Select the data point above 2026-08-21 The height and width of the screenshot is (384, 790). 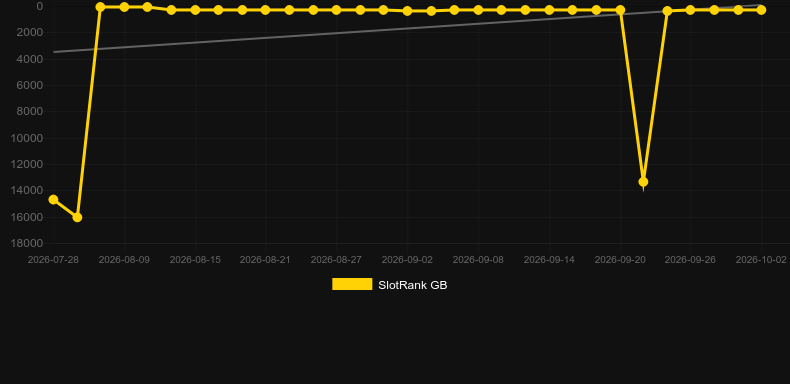266,10
